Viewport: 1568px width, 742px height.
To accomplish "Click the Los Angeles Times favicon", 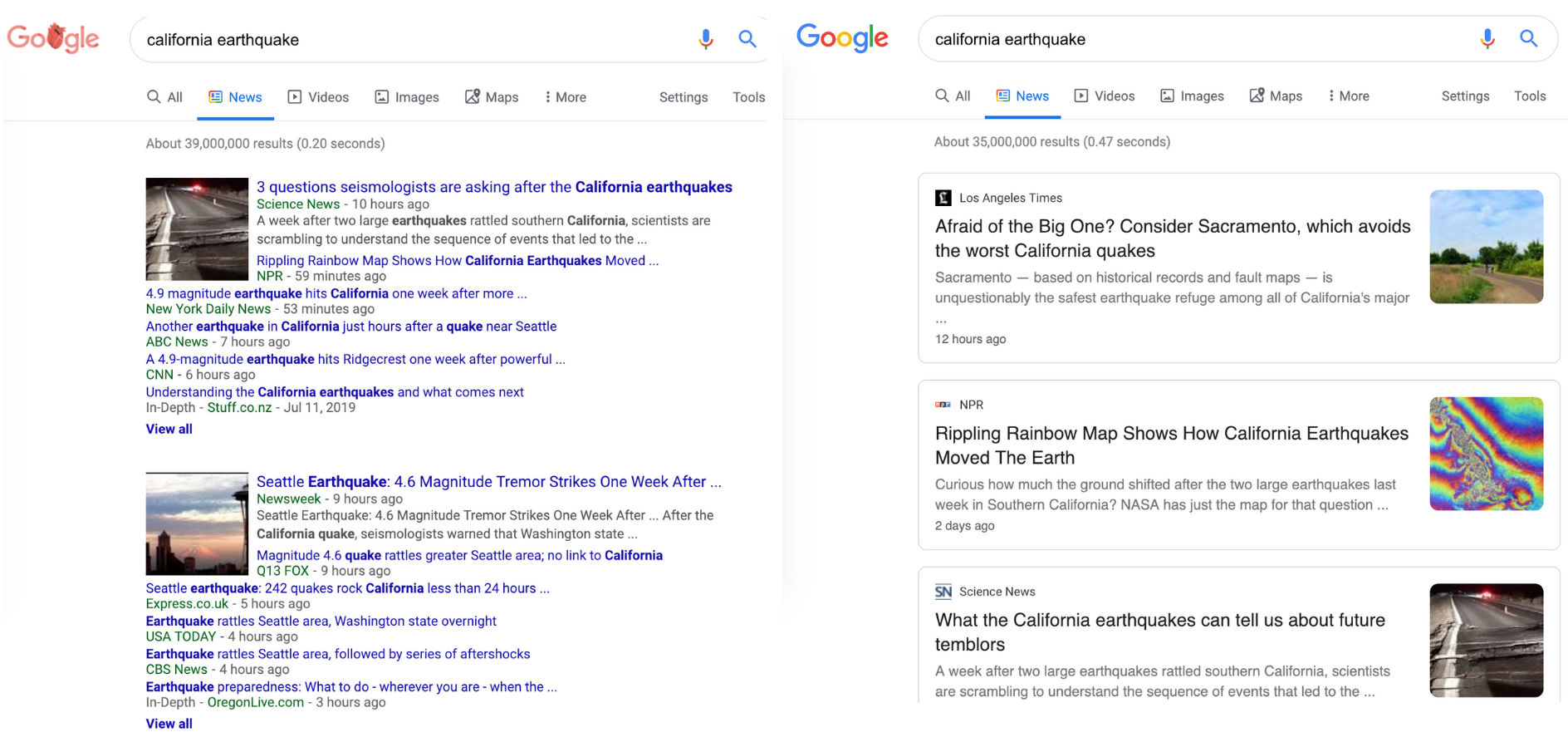I will pos(943,198).
